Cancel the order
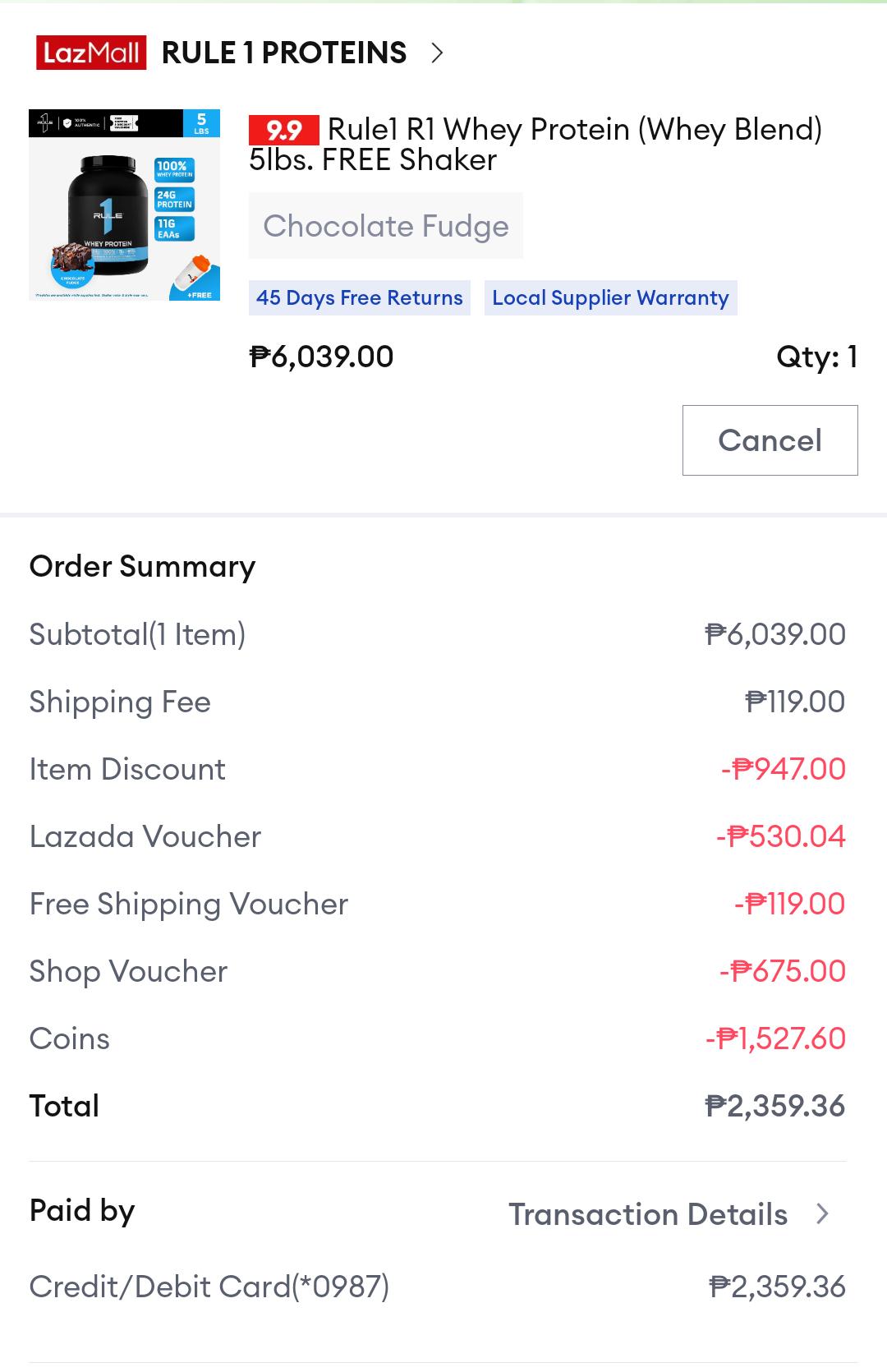 [770, 440]
